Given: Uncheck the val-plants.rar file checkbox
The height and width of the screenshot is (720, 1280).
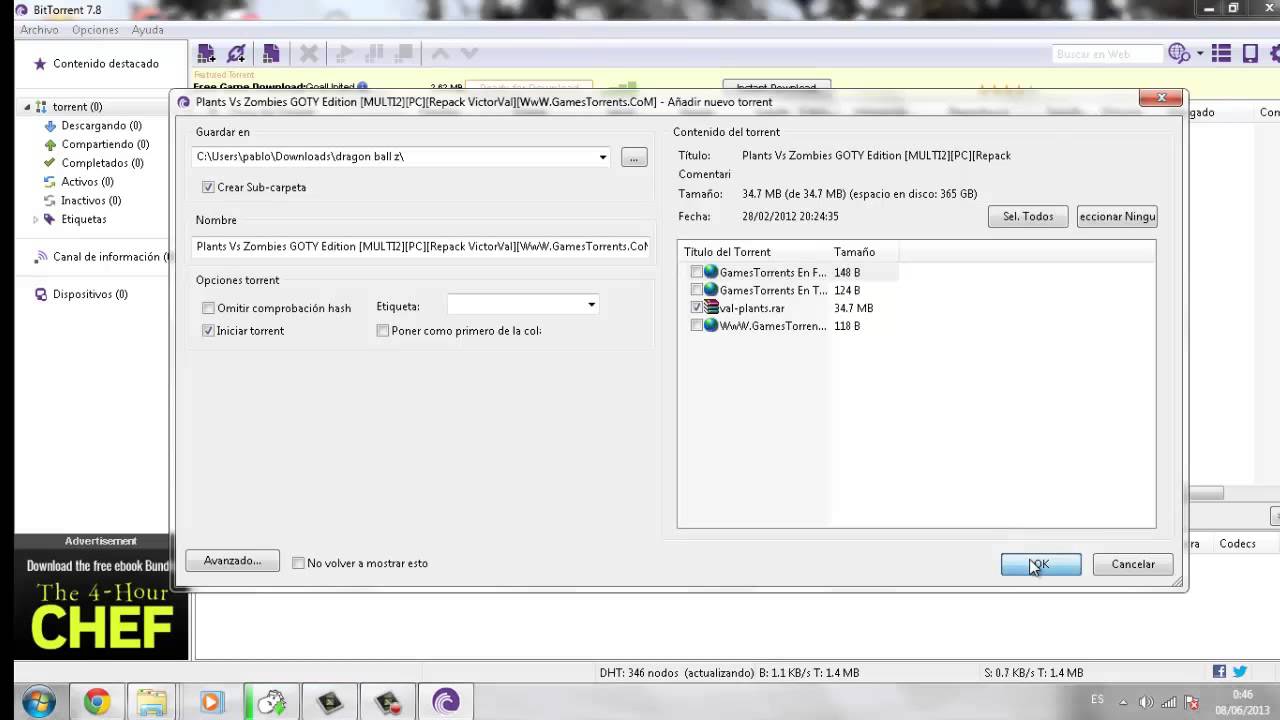Looking at the screenshot, I should 697,308.
